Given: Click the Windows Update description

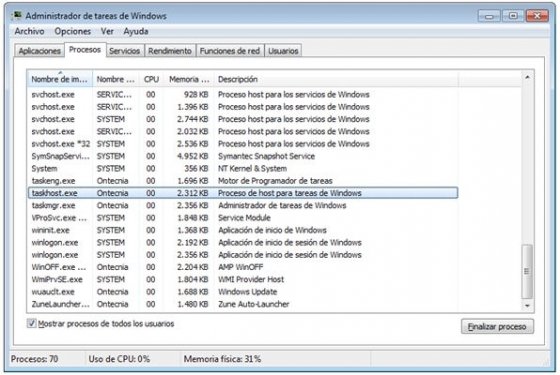Looking at the screenshot, I should click(248, 292).
